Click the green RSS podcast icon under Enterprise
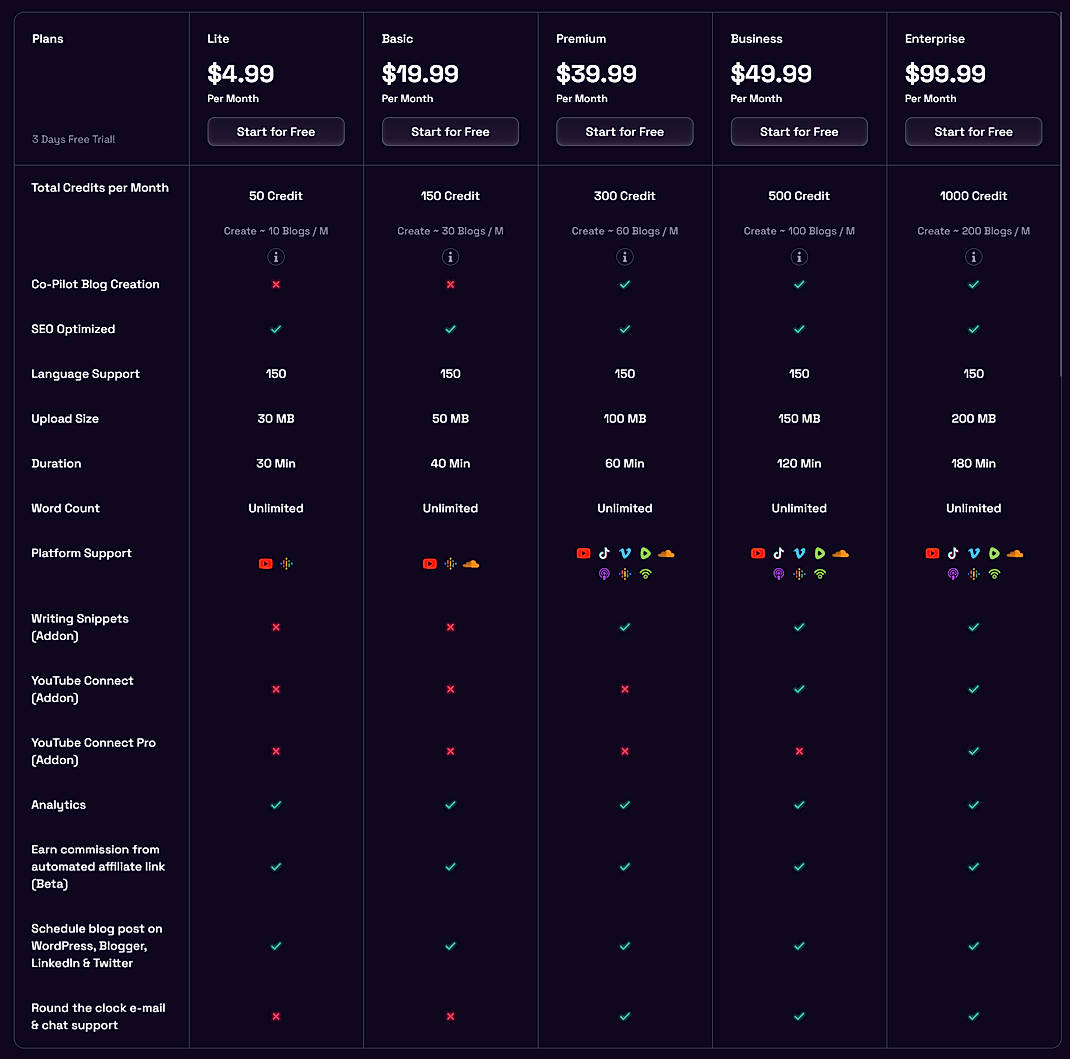Screen dimensions: 1070x1059 click(995, 574)
